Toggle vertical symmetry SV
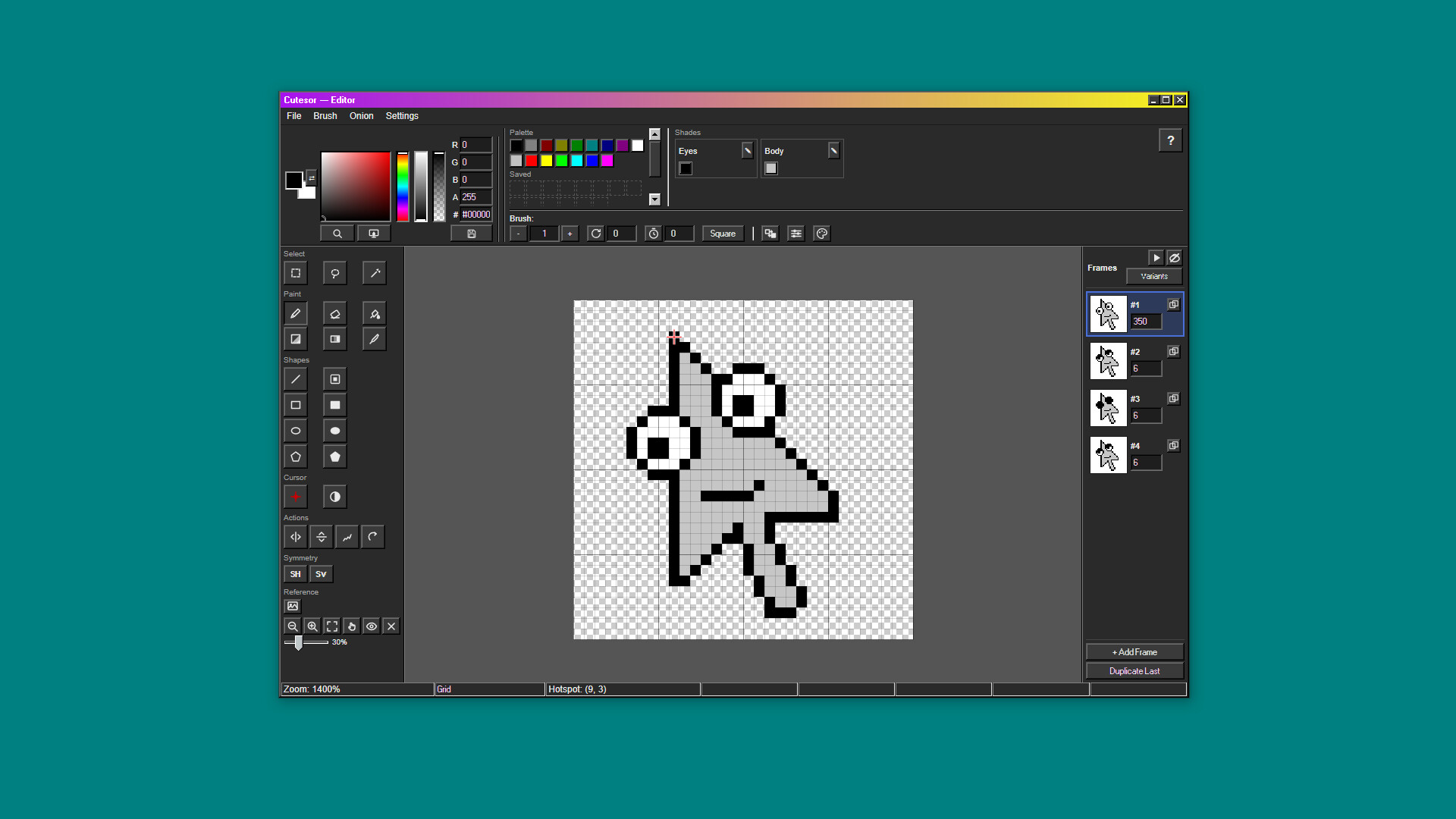Image resolution: width=1456 pixels, height=819 pixels. (x=322, y=574)
